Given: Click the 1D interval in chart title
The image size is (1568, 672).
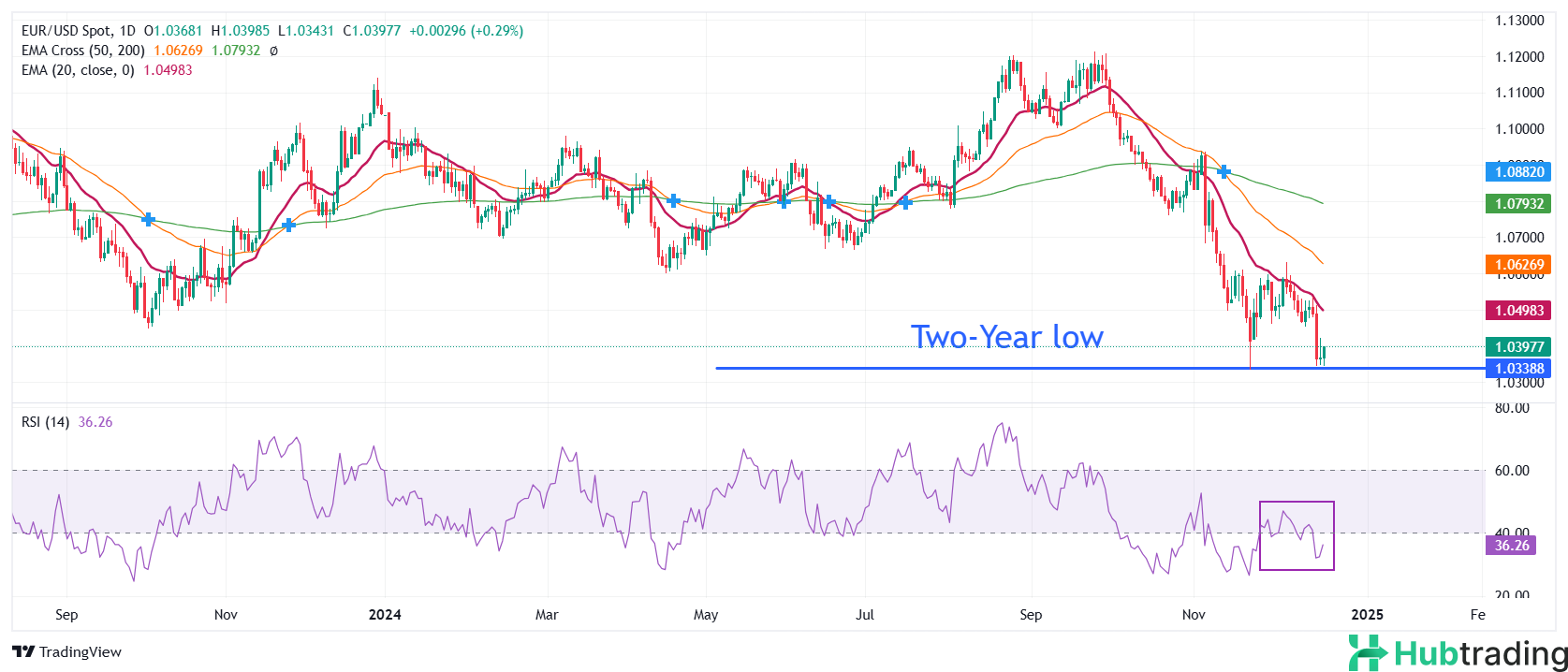Looking at the screenshot, I should (127, 31).
